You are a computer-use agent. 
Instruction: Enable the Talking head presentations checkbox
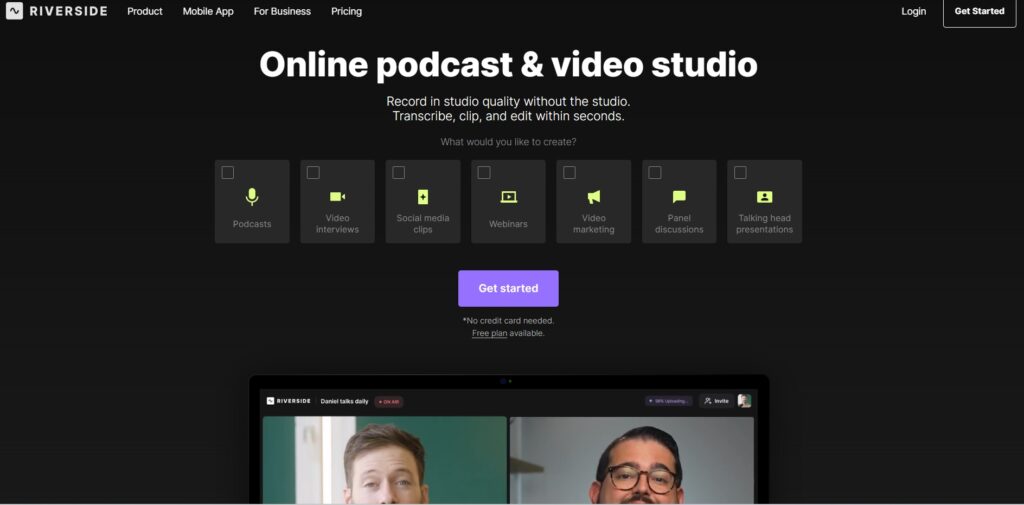[740, 173]
